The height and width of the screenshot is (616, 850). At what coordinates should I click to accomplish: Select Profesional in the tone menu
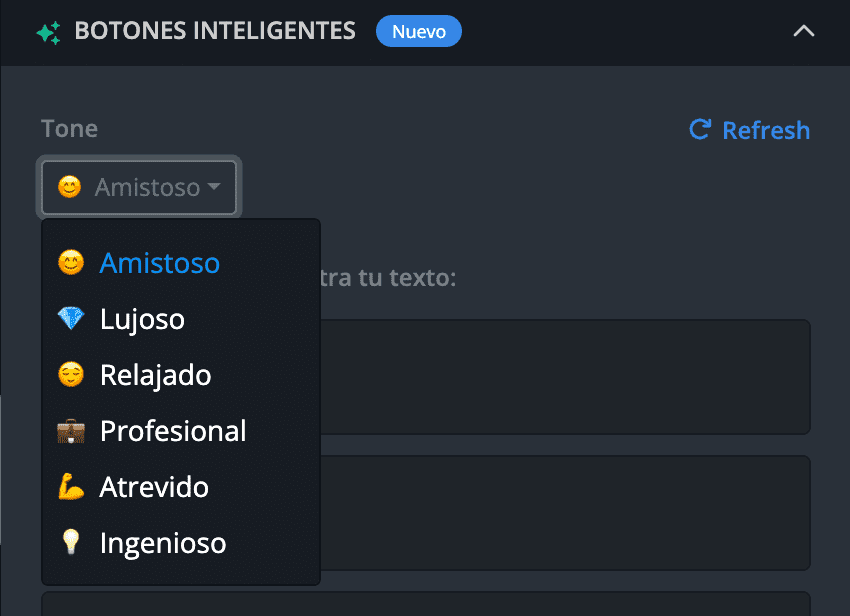pos(181,431)
